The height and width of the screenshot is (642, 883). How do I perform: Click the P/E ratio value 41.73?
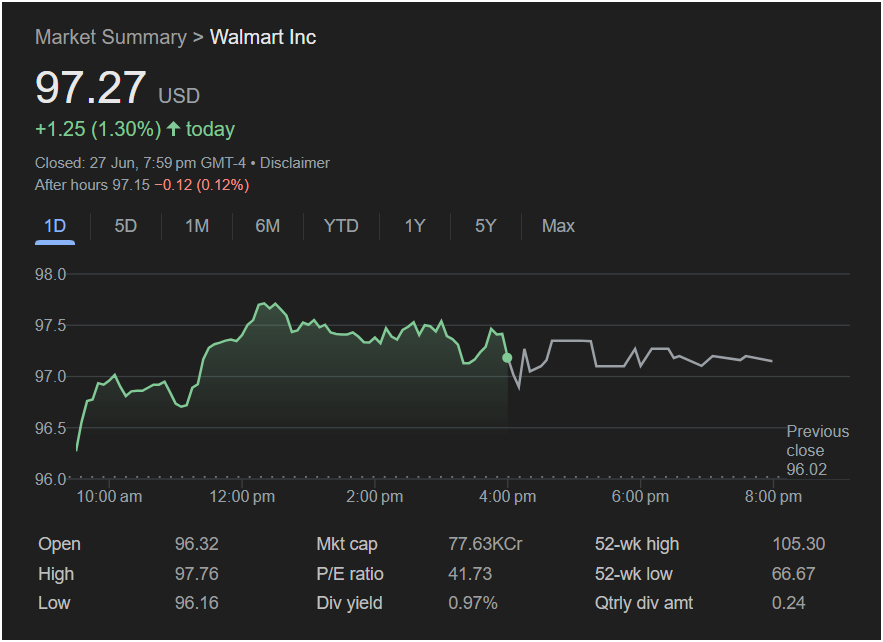470,574
